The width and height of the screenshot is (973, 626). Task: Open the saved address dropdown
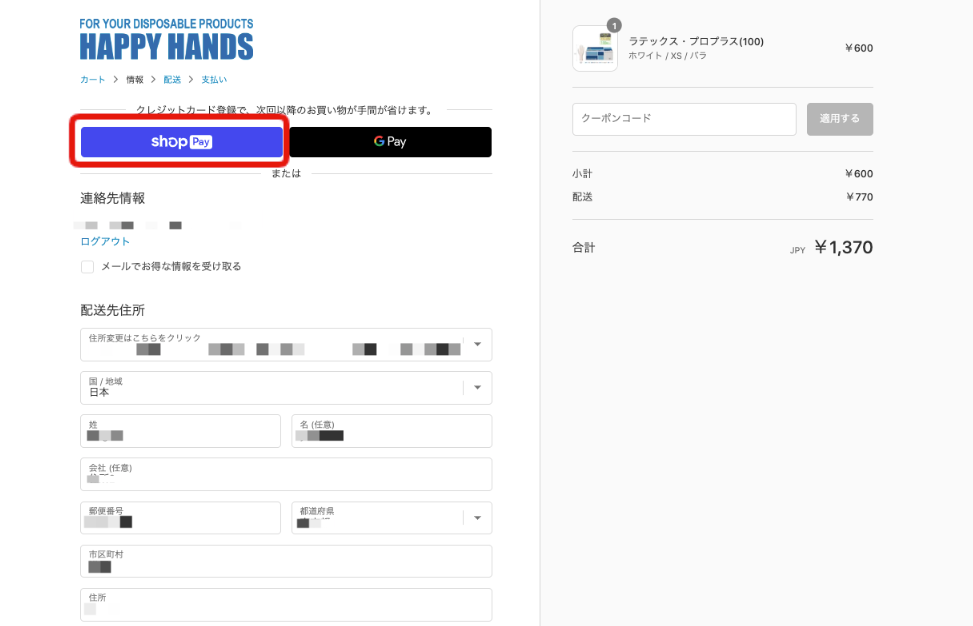[x=286, y=344]
